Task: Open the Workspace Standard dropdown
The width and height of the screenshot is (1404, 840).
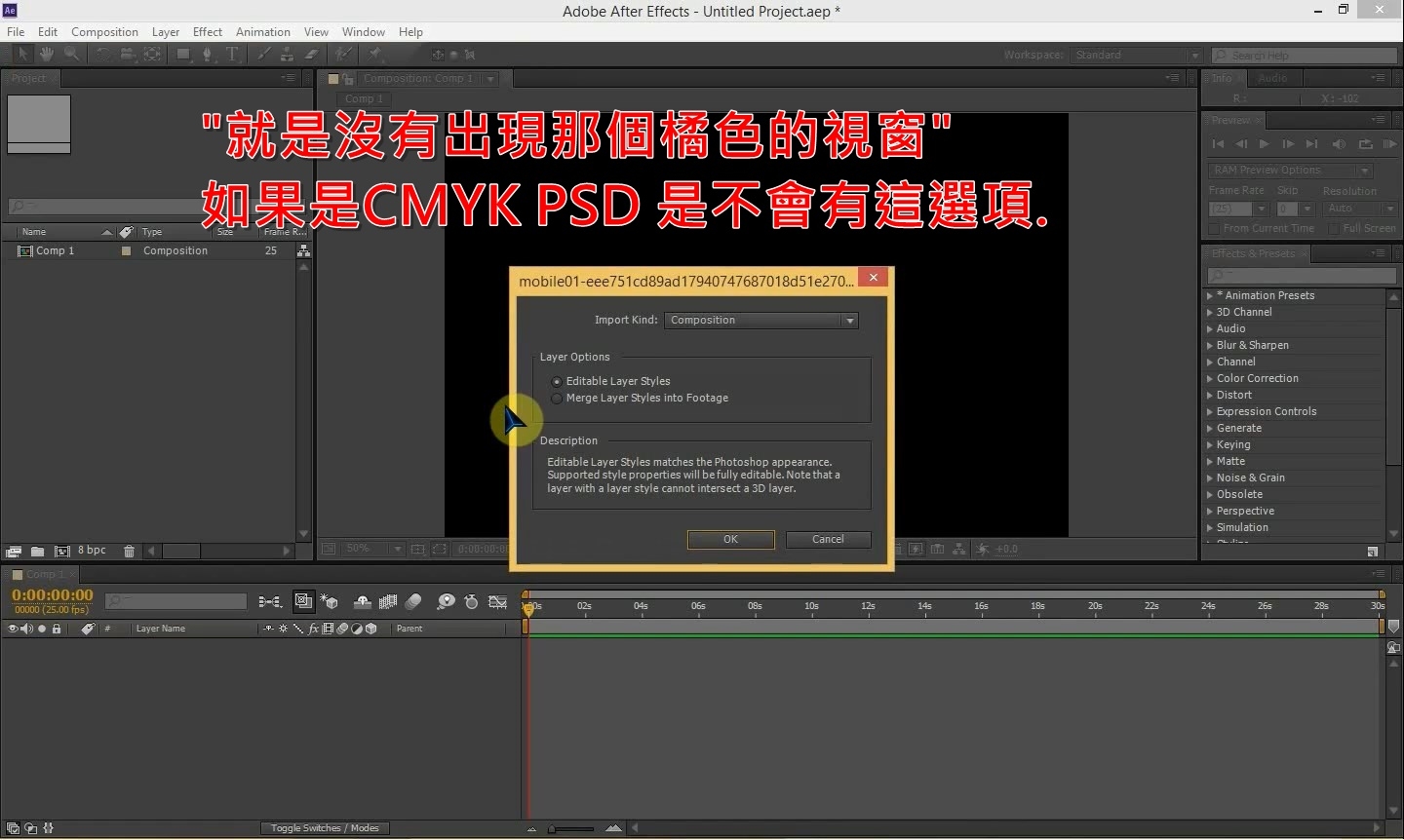Action: [x=1137, y=55]
